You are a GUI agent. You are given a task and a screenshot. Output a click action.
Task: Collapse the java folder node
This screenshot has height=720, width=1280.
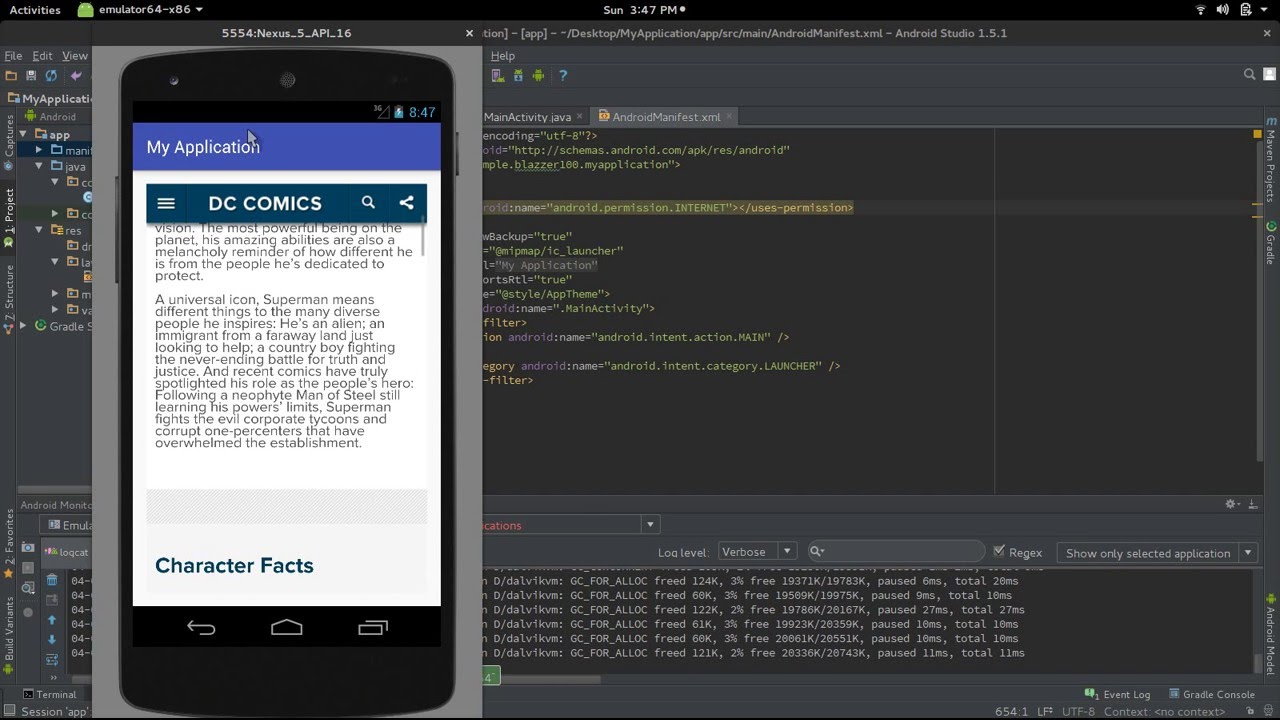click(39, 166)
